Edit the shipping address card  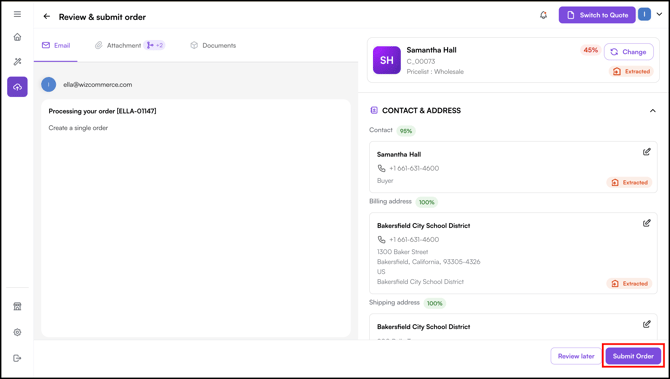[646, 324]
